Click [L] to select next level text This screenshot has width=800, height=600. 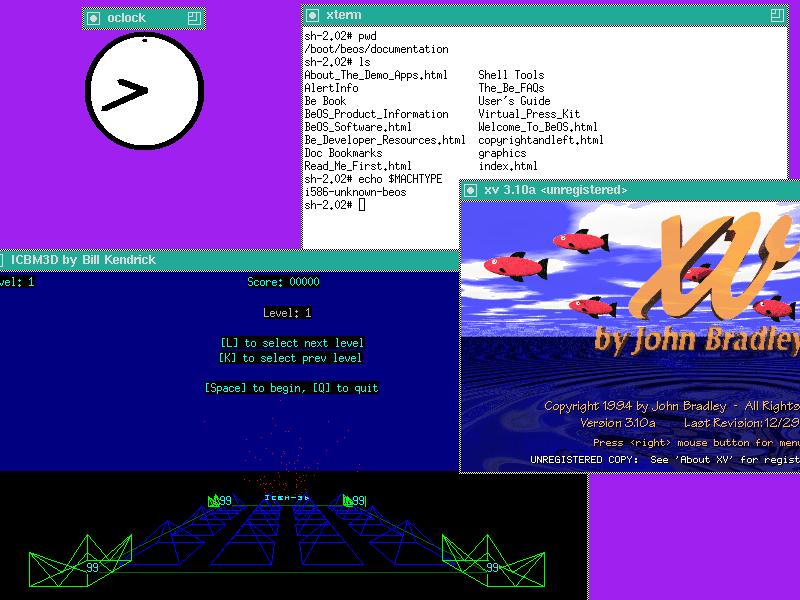coord(292,343)
